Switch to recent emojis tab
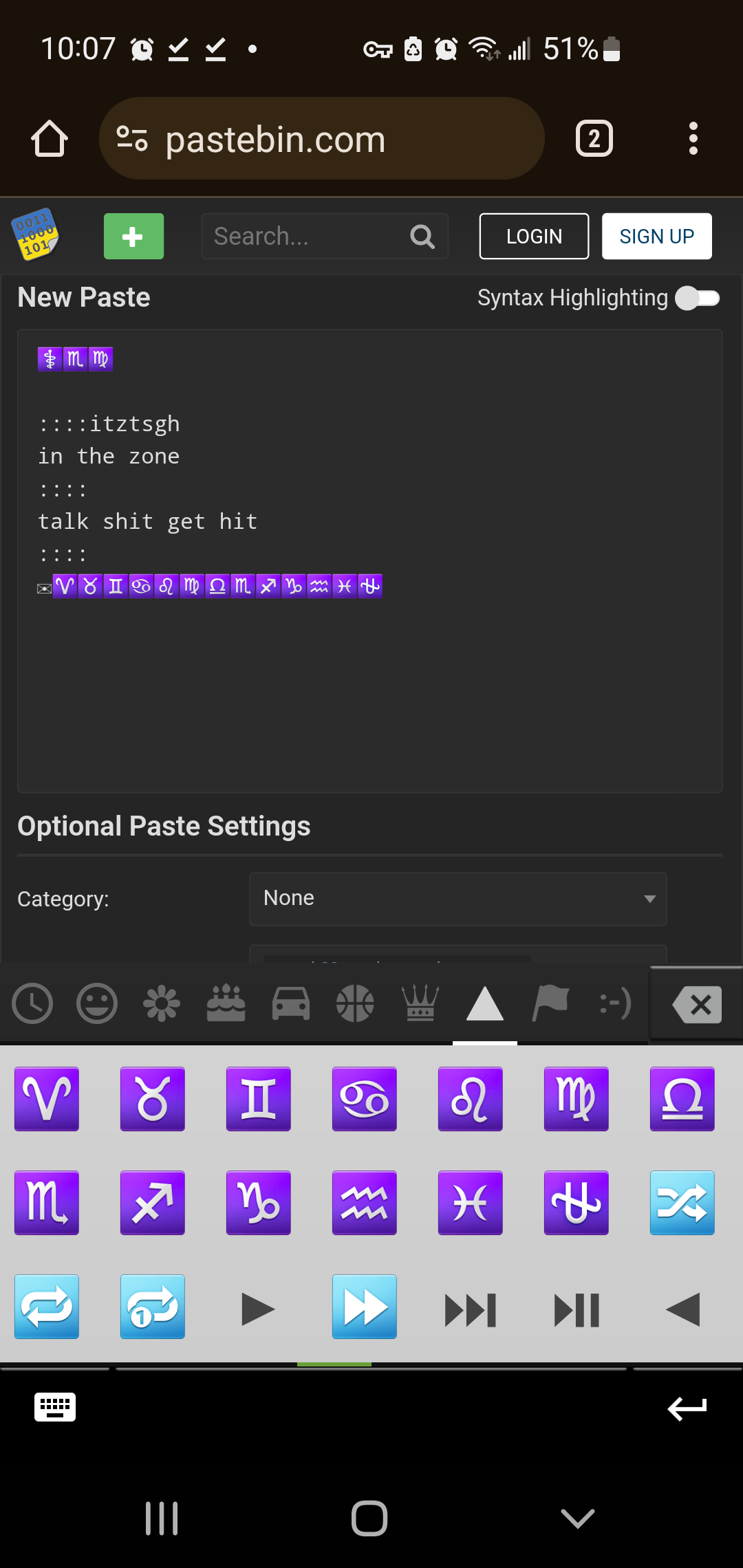Image resolution: width=743 pixels, height=1568 pixels. click(32, 1003)
